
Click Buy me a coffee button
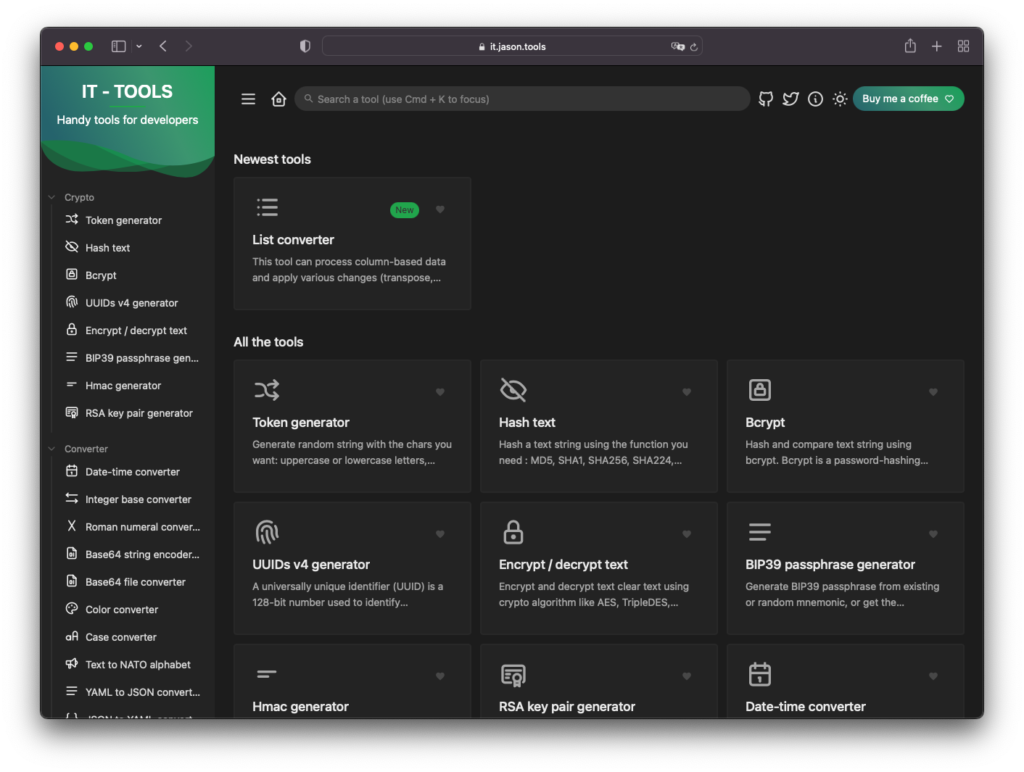pos(908,99)
